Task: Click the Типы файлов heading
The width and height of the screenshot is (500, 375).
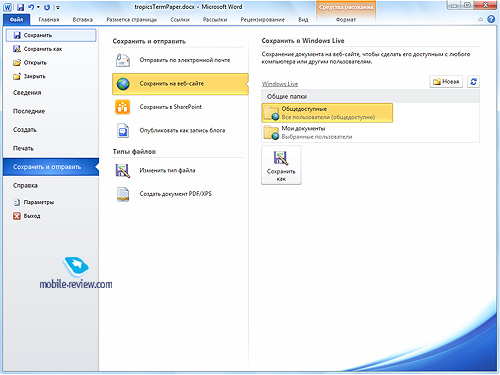Action: (134, 152)
